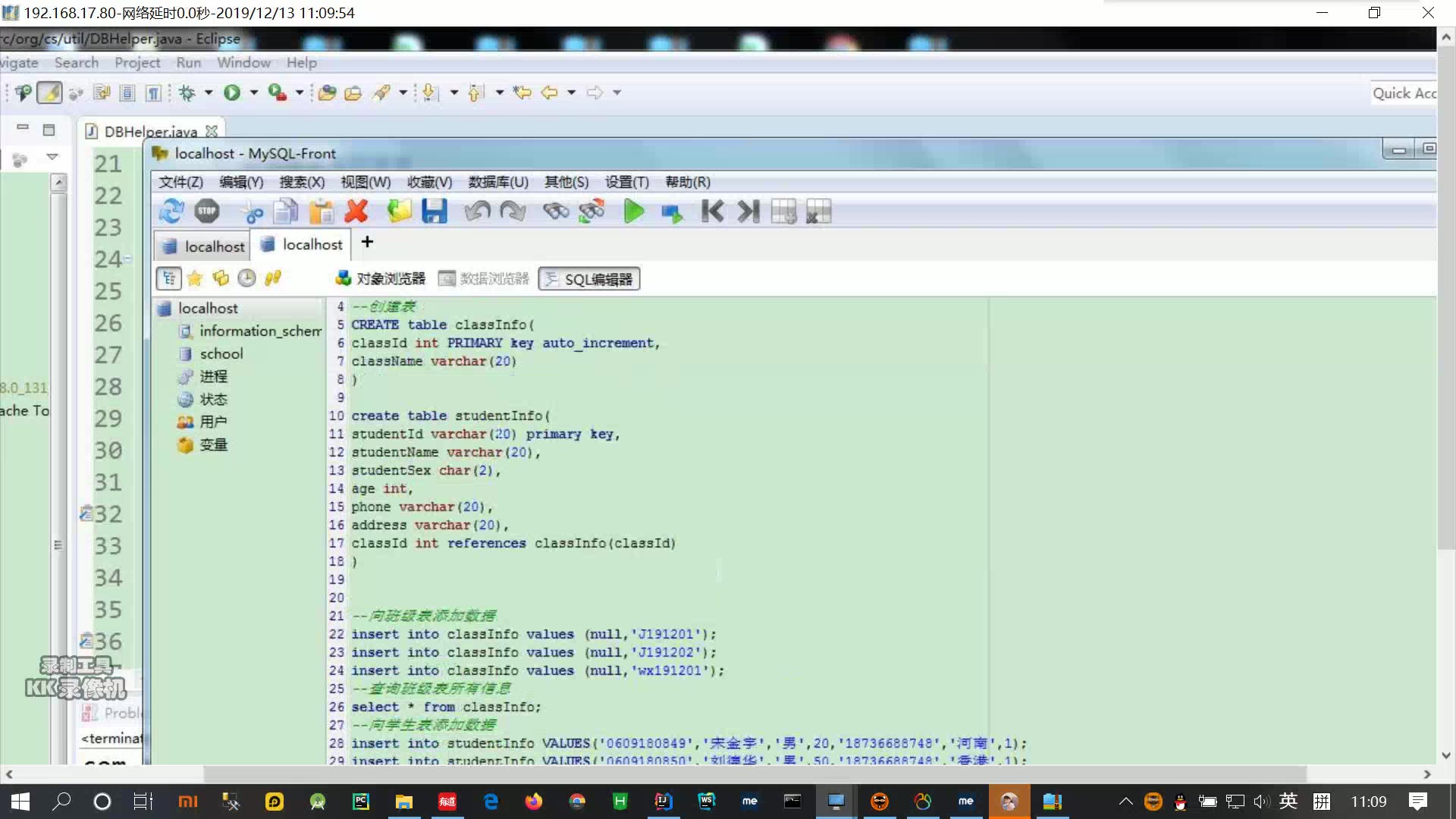Open Eclipse Back history dropdown arrow

click(x=572, y=93)
